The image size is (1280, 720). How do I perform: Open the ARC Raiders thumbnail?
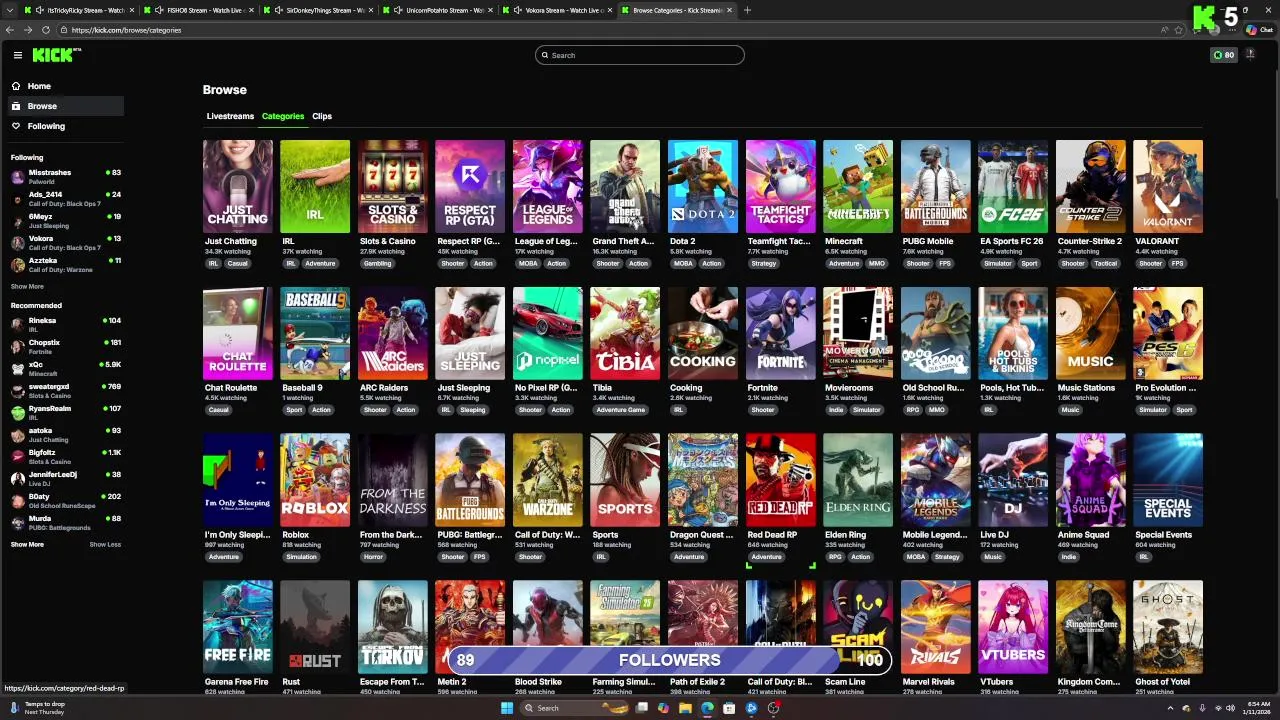pos(393,333)
